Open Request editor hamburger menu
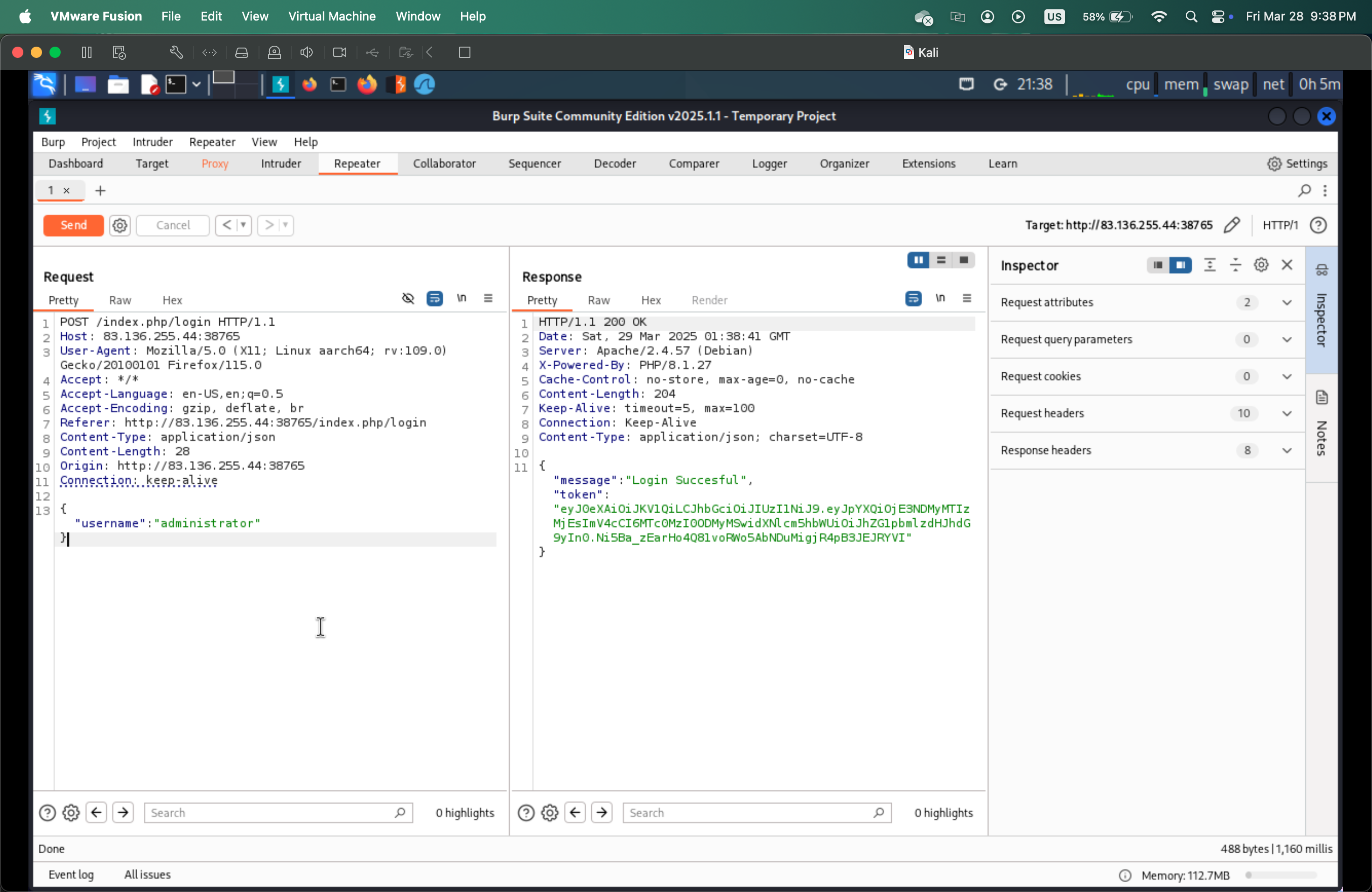 [x=488, y=299]
